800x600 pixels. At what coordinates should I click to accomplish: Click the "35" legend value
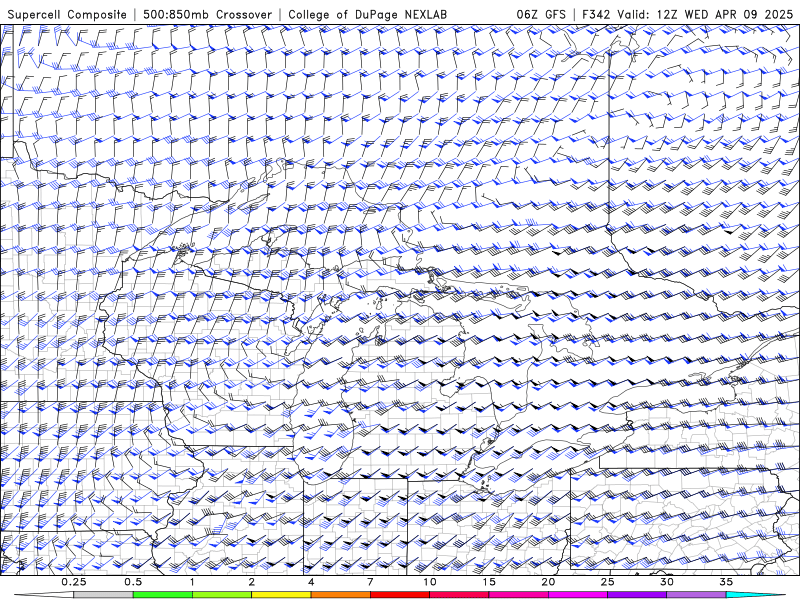[726, 582]
